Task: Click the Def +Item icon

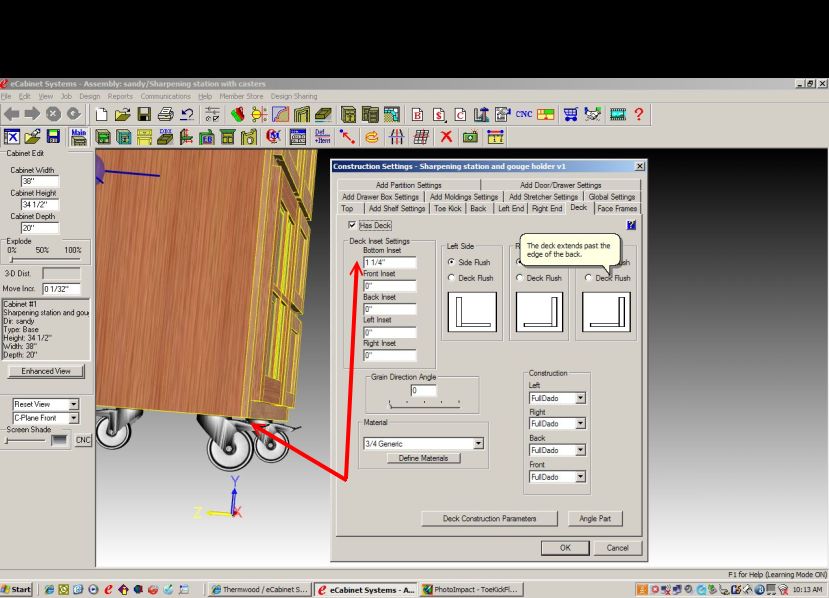Action: (323, 137)
